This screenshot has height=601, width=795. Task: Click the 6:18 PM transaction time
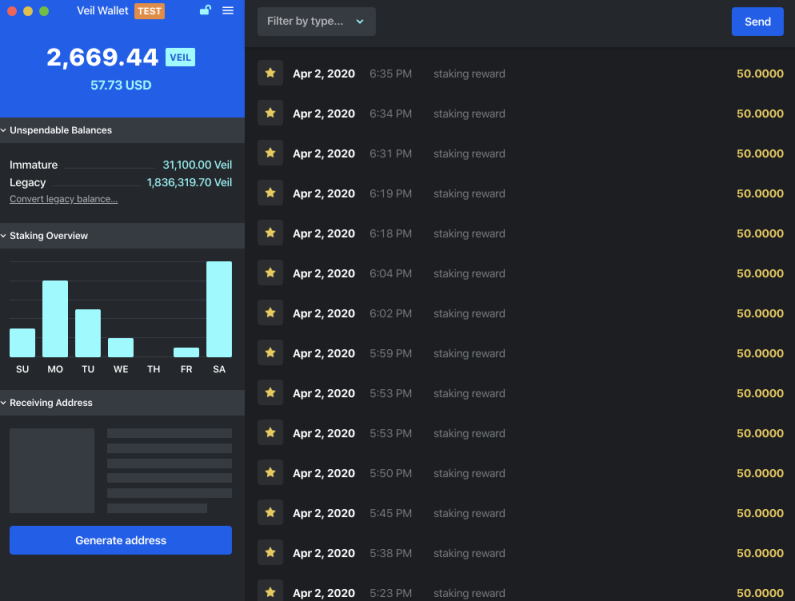[x=390, y=234]
